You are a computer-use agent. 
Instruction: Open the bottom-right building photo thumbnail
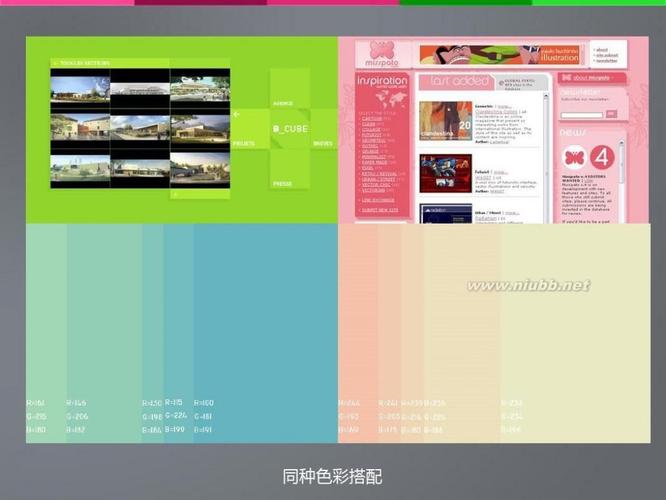click(x=200, y=168)
